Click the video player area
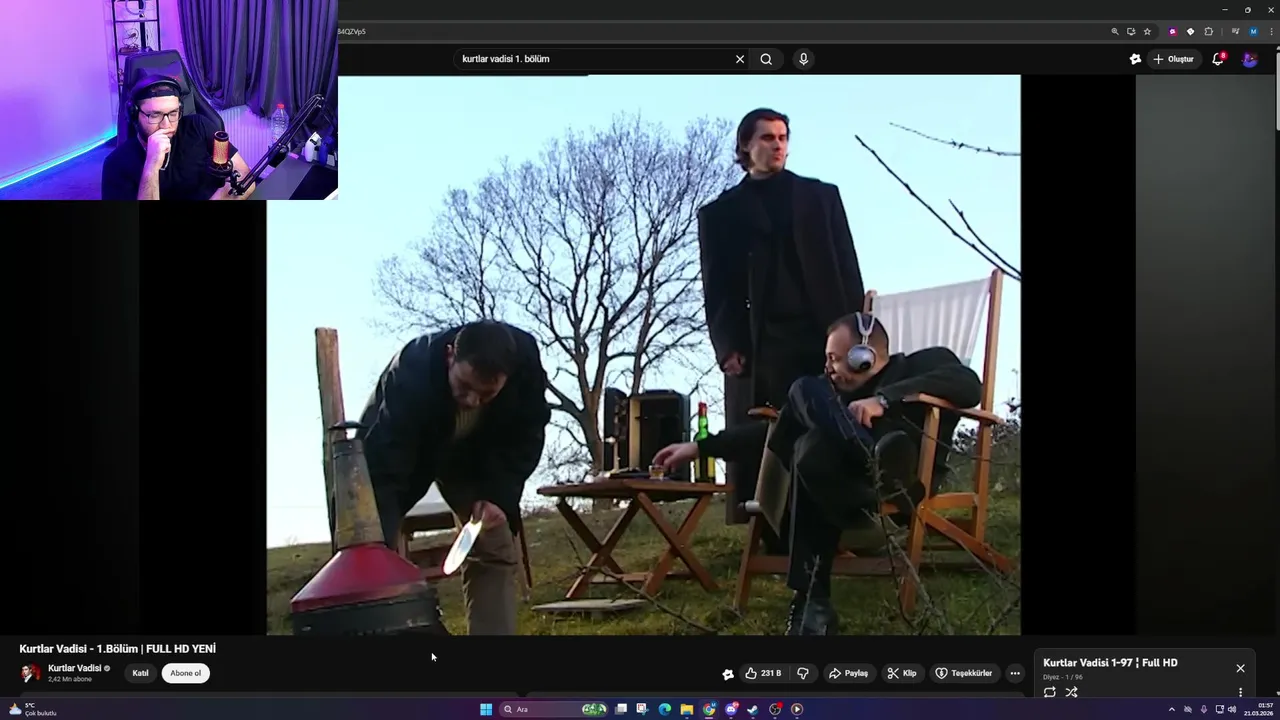Screen dimensions: 1280x720 click(643, 355)
